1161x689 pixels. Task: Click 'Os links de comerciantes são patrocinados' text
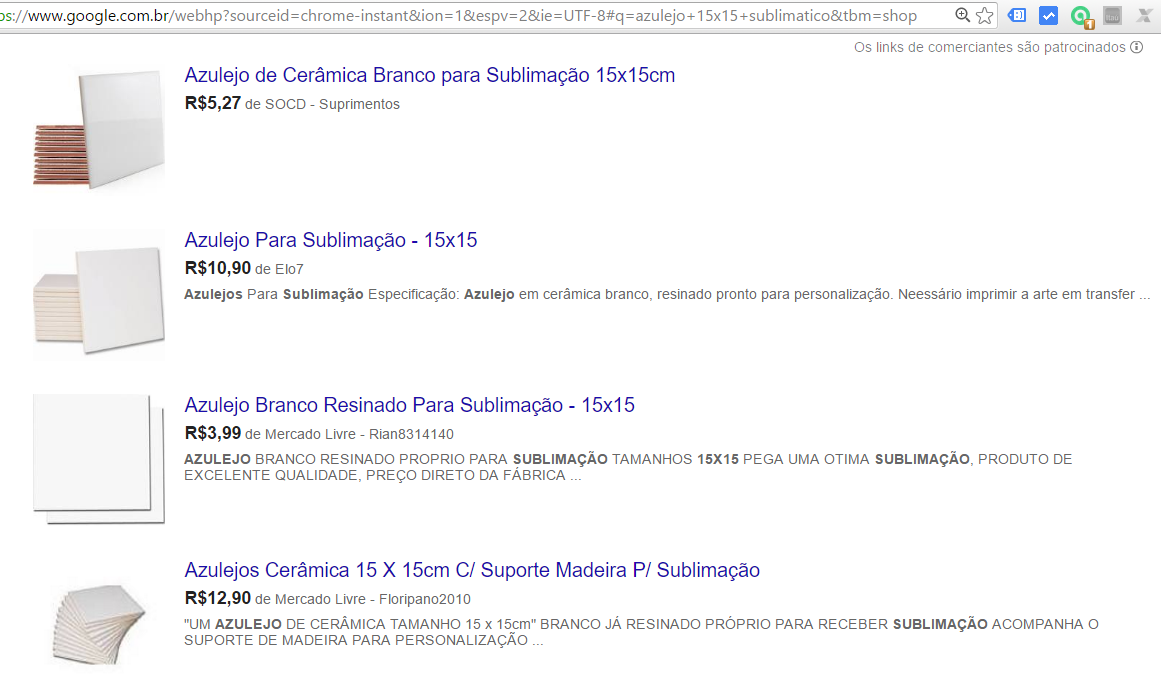[x=989, y=47]
